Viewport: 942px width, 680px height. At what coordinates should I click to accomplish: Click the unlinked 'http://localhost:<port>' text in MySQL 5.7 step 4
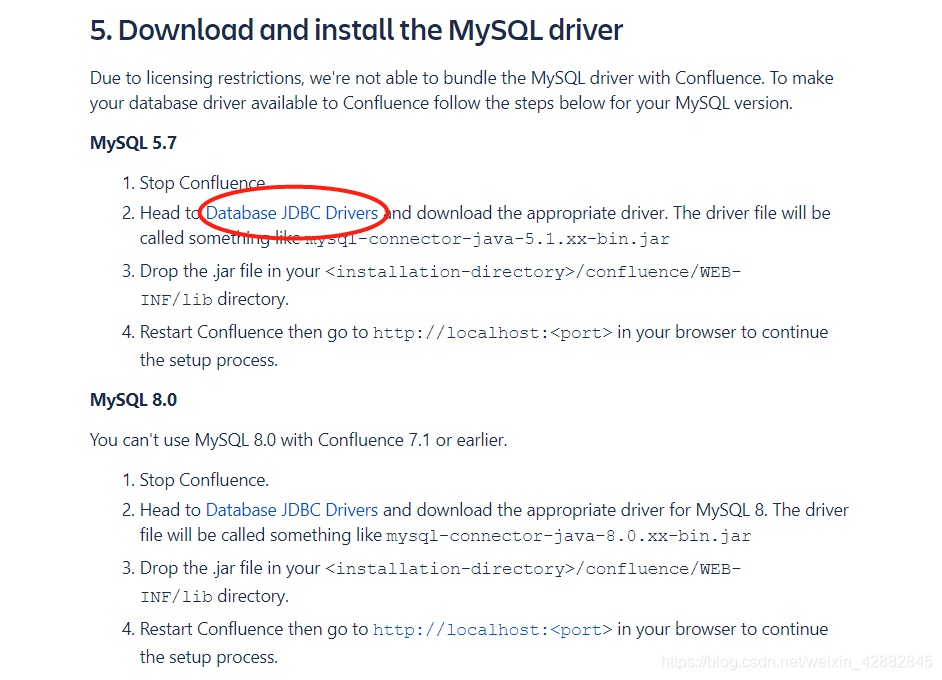pos(492,333)
